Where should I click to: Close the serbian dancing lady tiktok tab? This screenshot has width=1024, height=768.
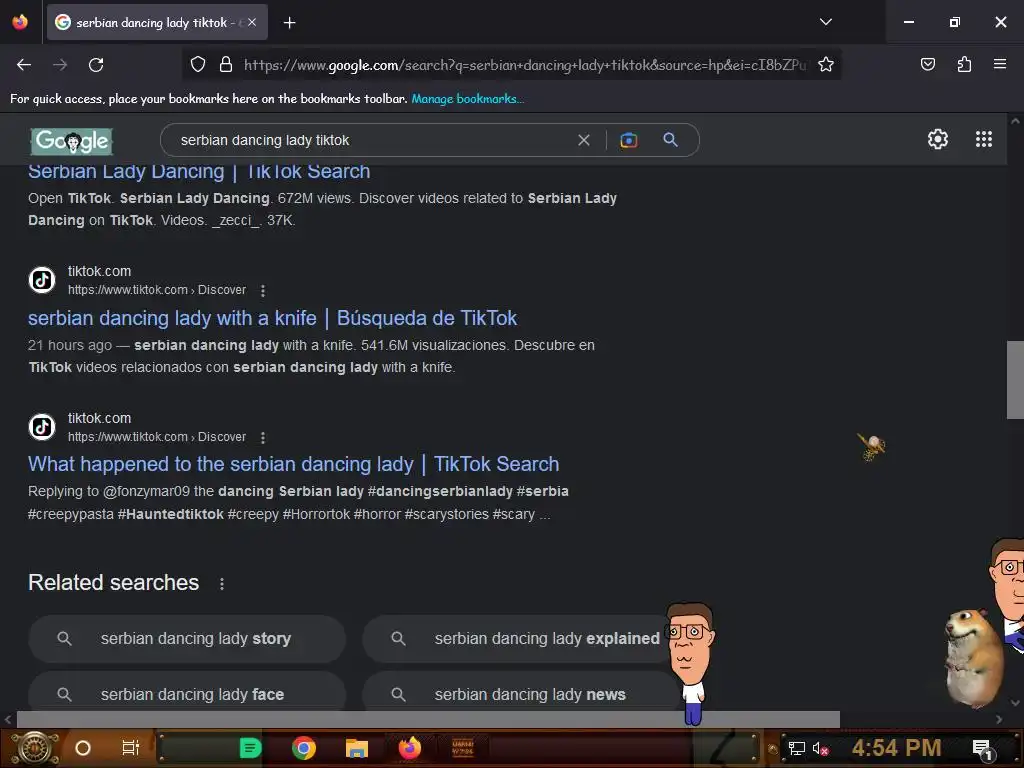point(252,22)
